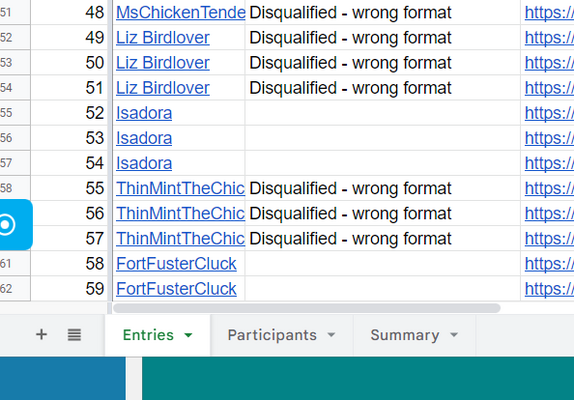
Task: Add a new sheet with plus icon
Action: (41, 334)
